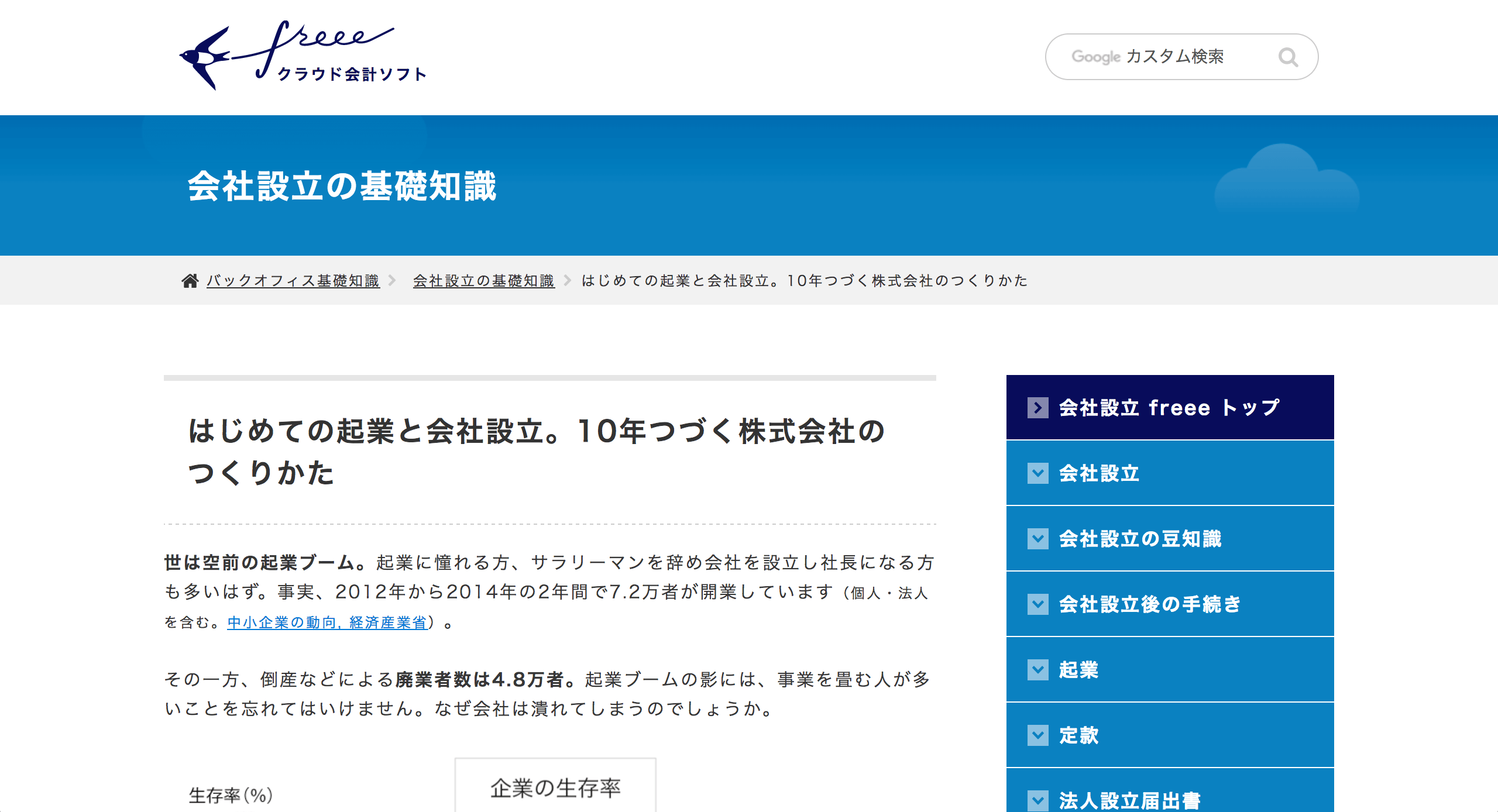
Task: Open バックオフィス基礎知識 breadcrumb link
Action: 293,281
